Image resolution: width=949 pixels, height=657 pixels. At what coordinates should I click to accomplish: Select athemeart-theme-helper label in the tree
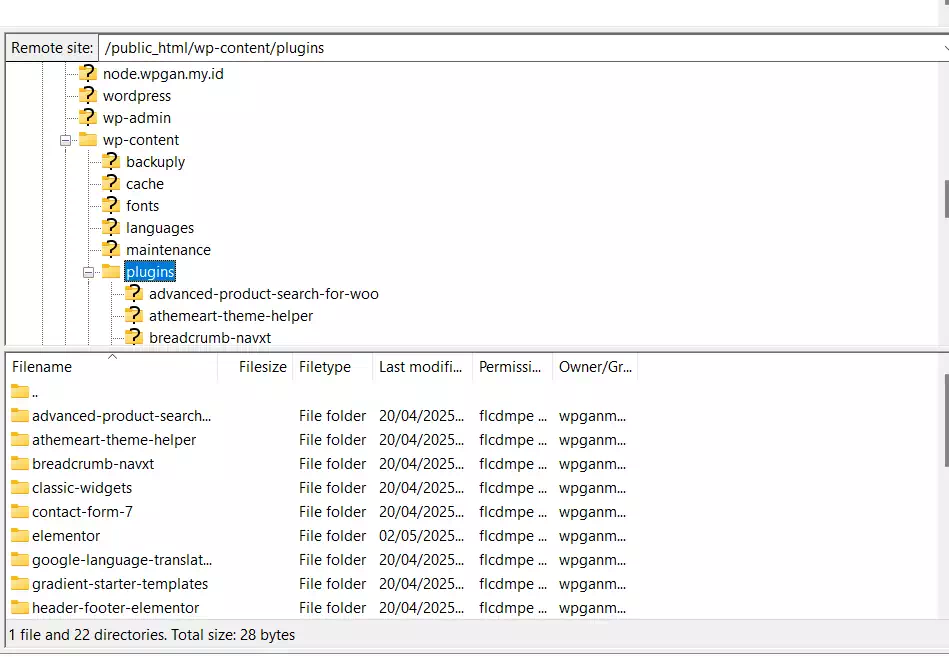click(x=231, y=315)
